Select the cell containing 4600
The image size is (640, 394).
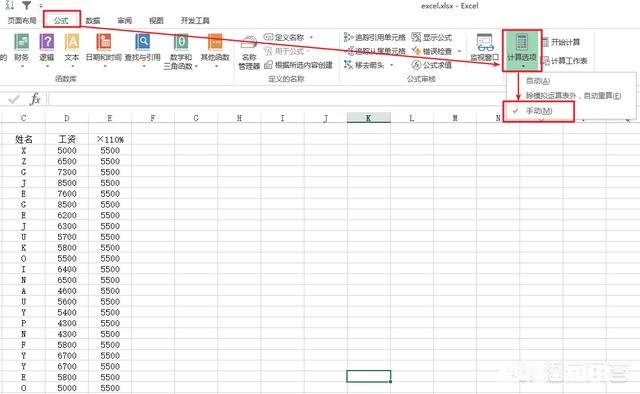[x=67, y=291]
